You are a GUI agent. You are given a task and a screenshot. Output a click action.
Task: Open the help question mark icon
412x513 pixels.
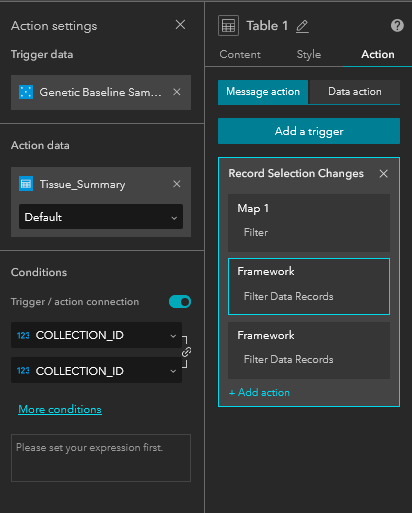[x=397, y=26]
